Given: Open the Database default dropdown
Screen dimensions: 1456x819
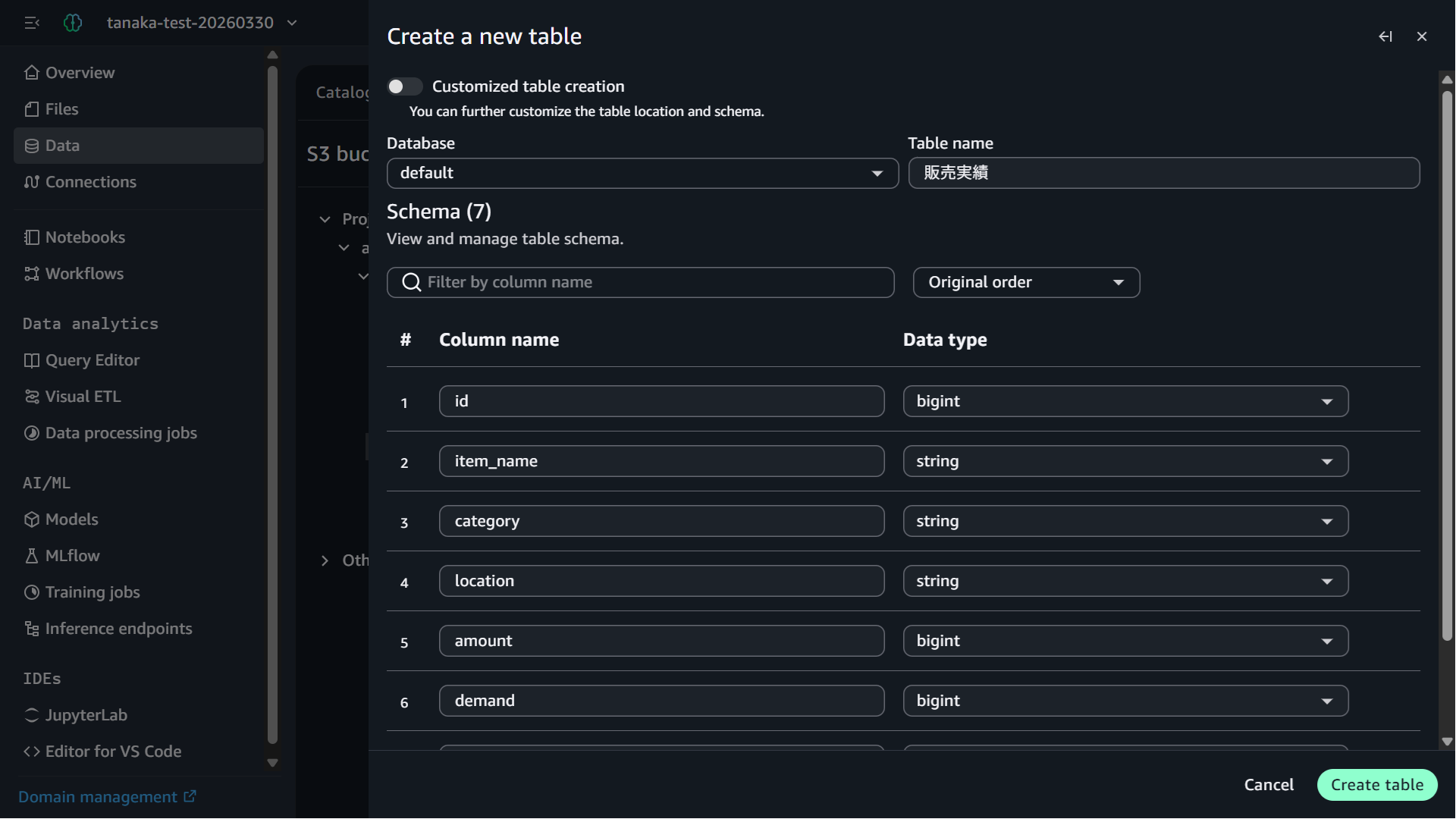Looking at the screenshot, I should (642, 173).
